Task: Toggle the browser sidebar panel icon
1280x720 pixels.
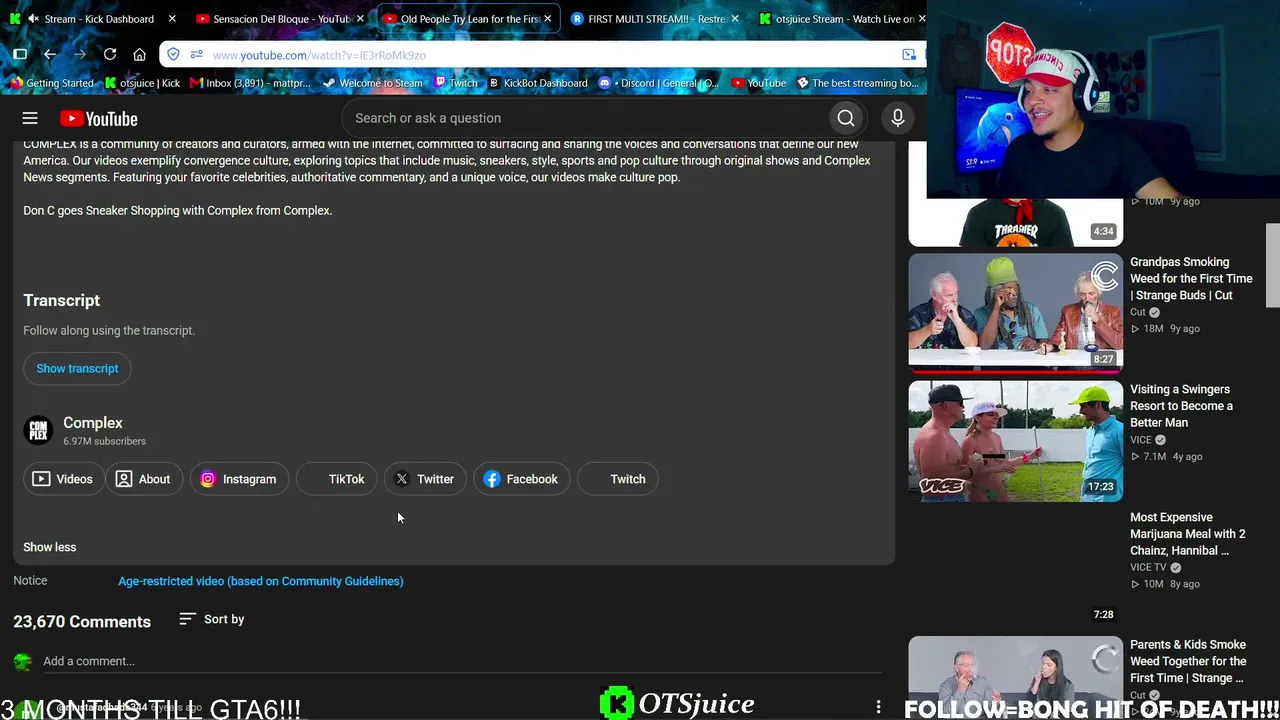Action: 20,54
